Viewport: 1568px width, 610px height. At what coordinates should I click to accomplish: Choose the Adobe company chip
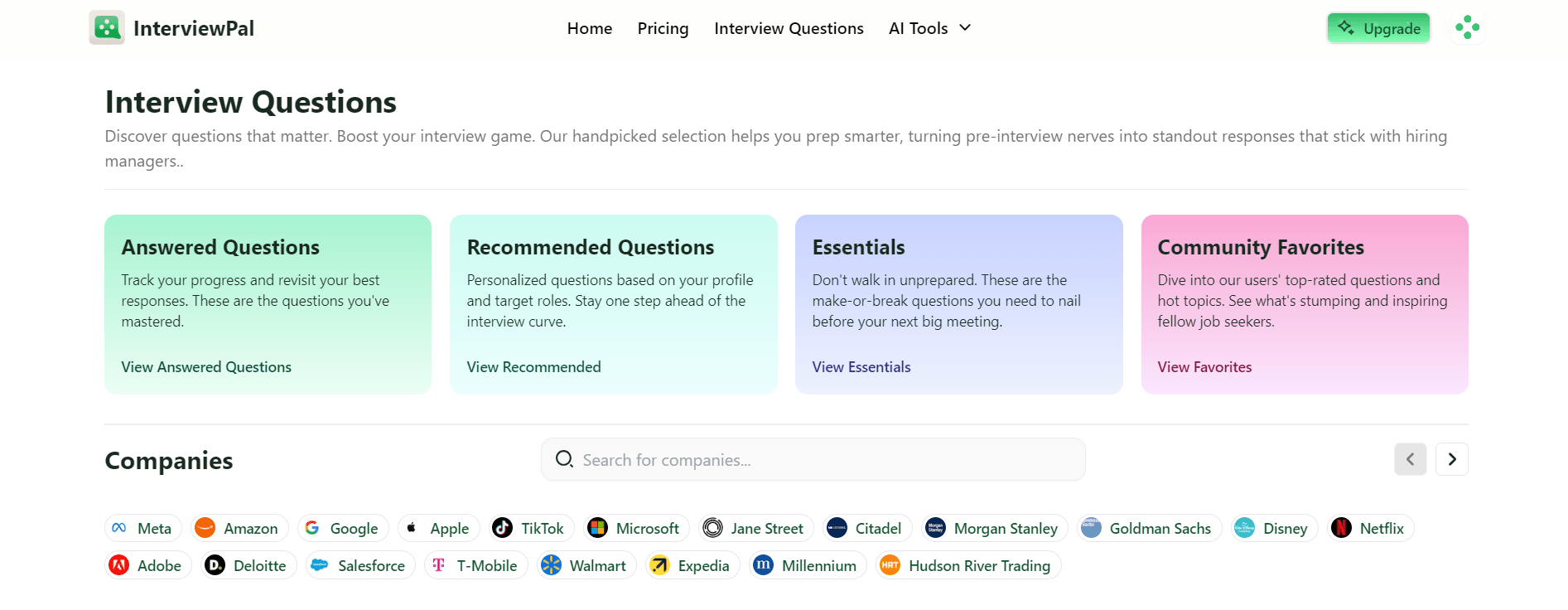(147, 565)
